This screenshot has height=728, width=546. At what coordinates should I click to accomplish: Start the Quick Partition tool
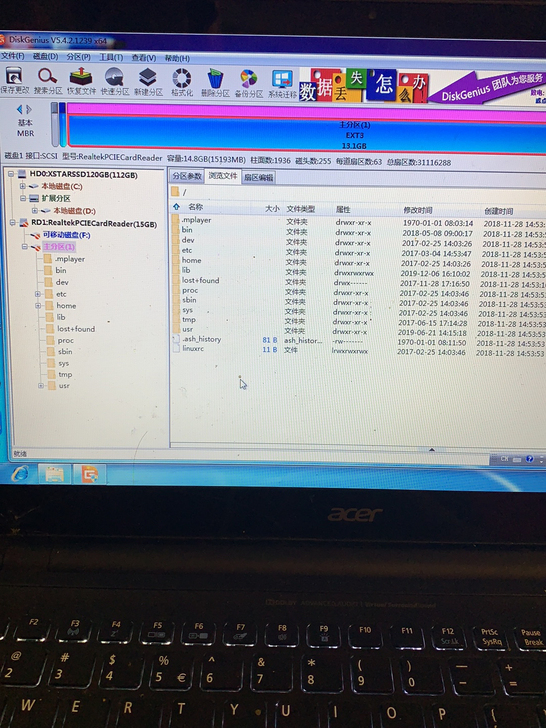[114, 82]
